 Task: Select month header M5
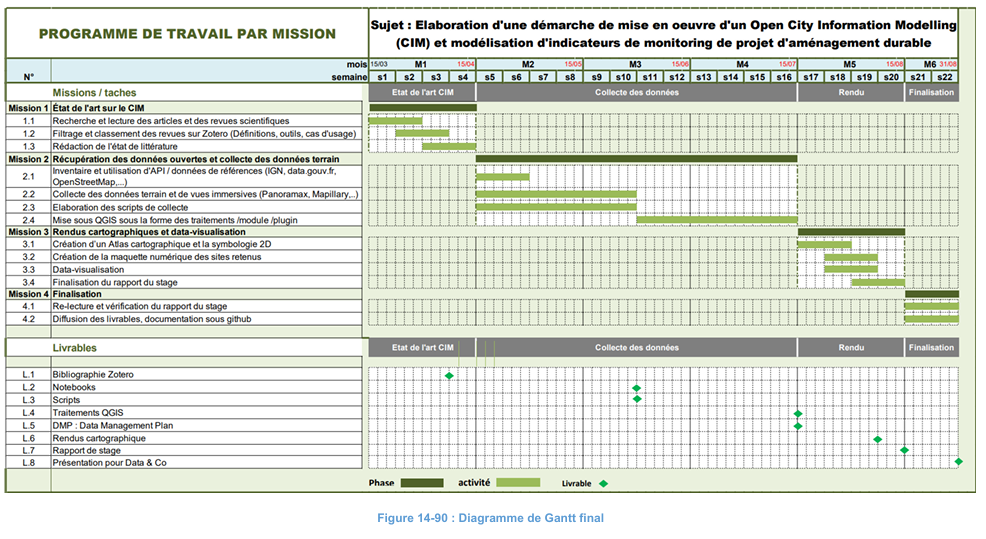850,64
